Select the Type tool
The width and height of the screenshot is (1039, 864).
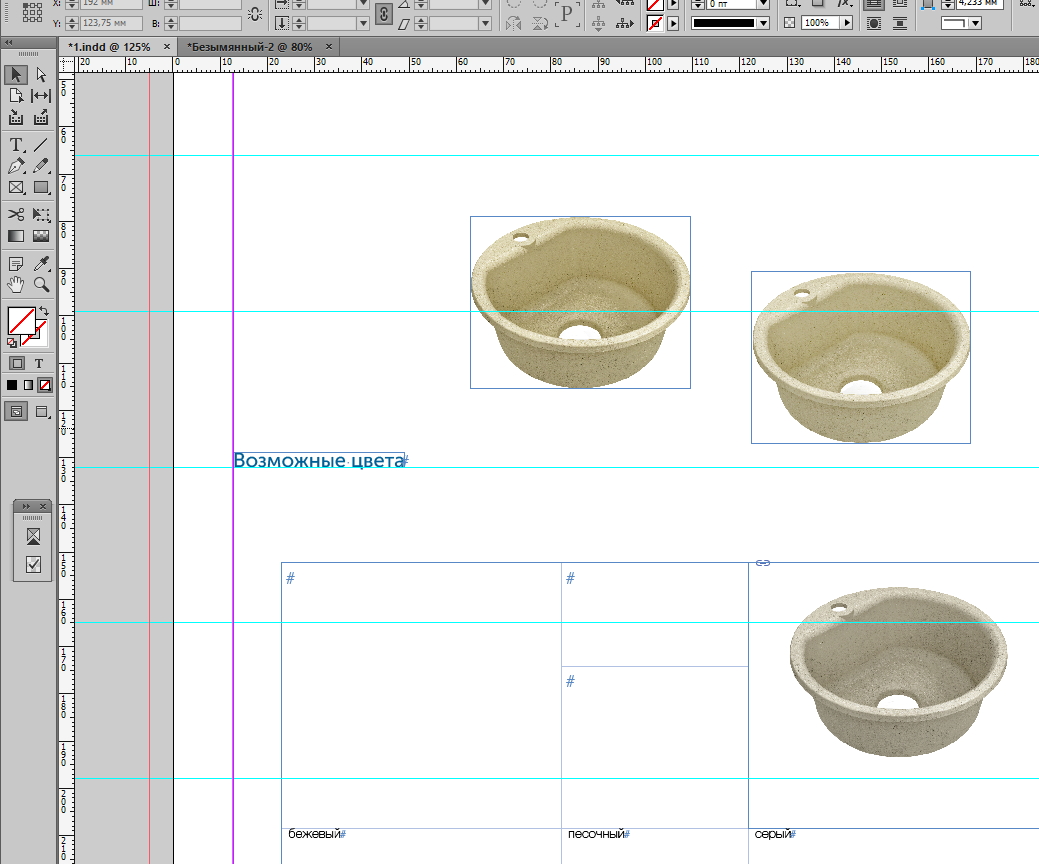[x=16, y=145]
